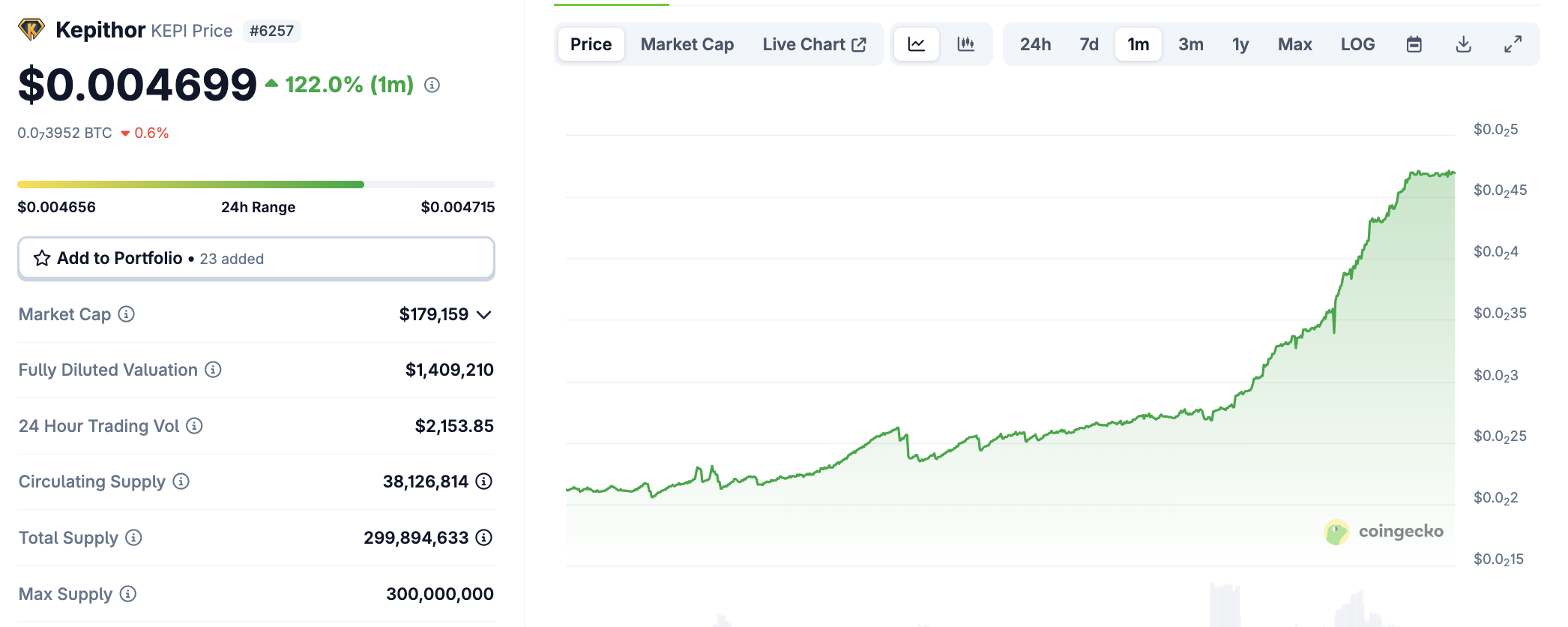Click the $0.004715 range high value

[x=458, y=207]
